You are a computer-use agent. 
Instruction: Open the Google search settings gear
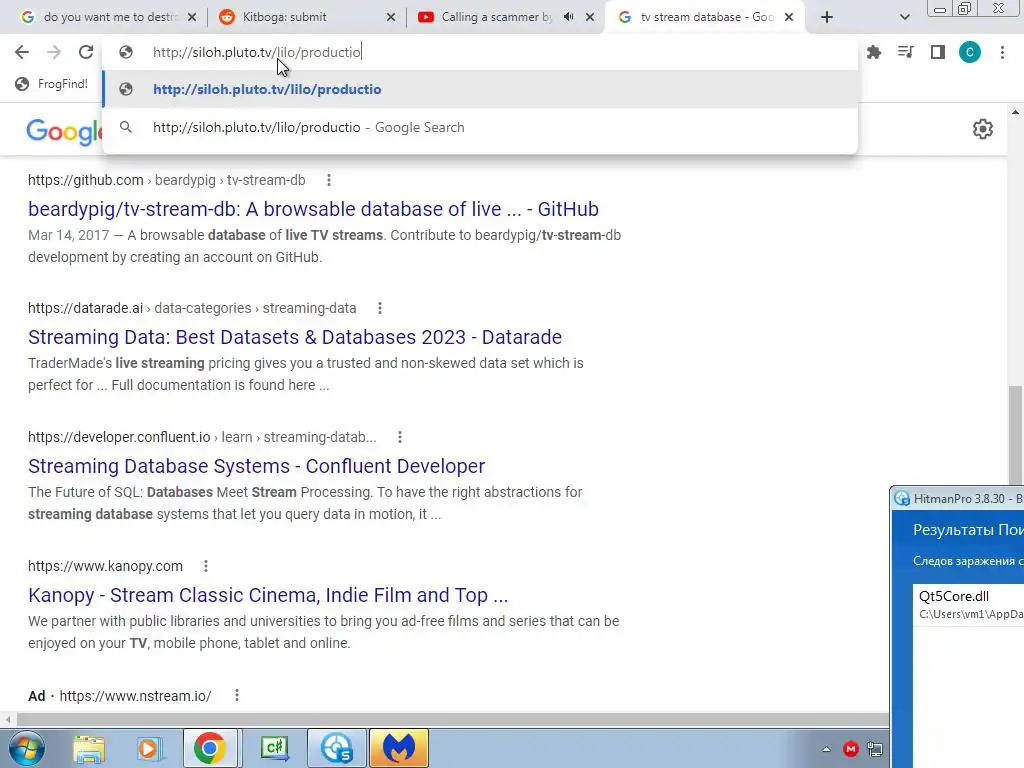coord(983,129)
